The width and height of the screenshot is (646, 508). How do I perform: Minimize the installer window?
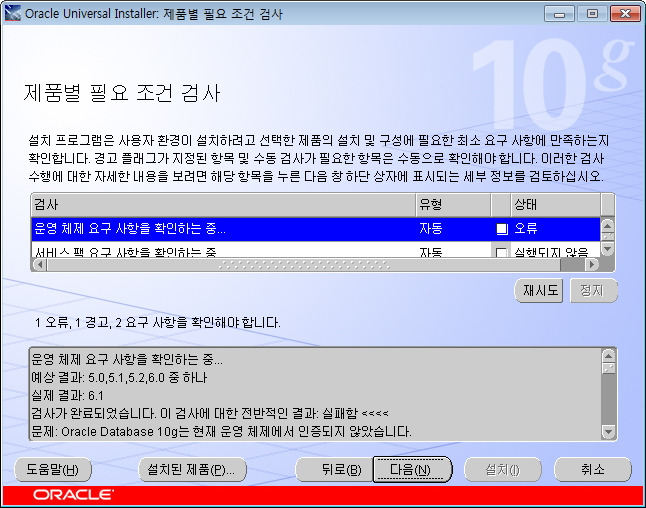[559, 14]
